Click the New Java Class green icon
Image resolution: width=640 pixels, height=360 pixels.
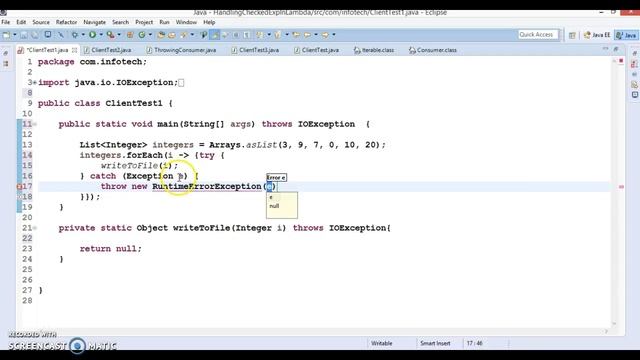click(142, 35)
